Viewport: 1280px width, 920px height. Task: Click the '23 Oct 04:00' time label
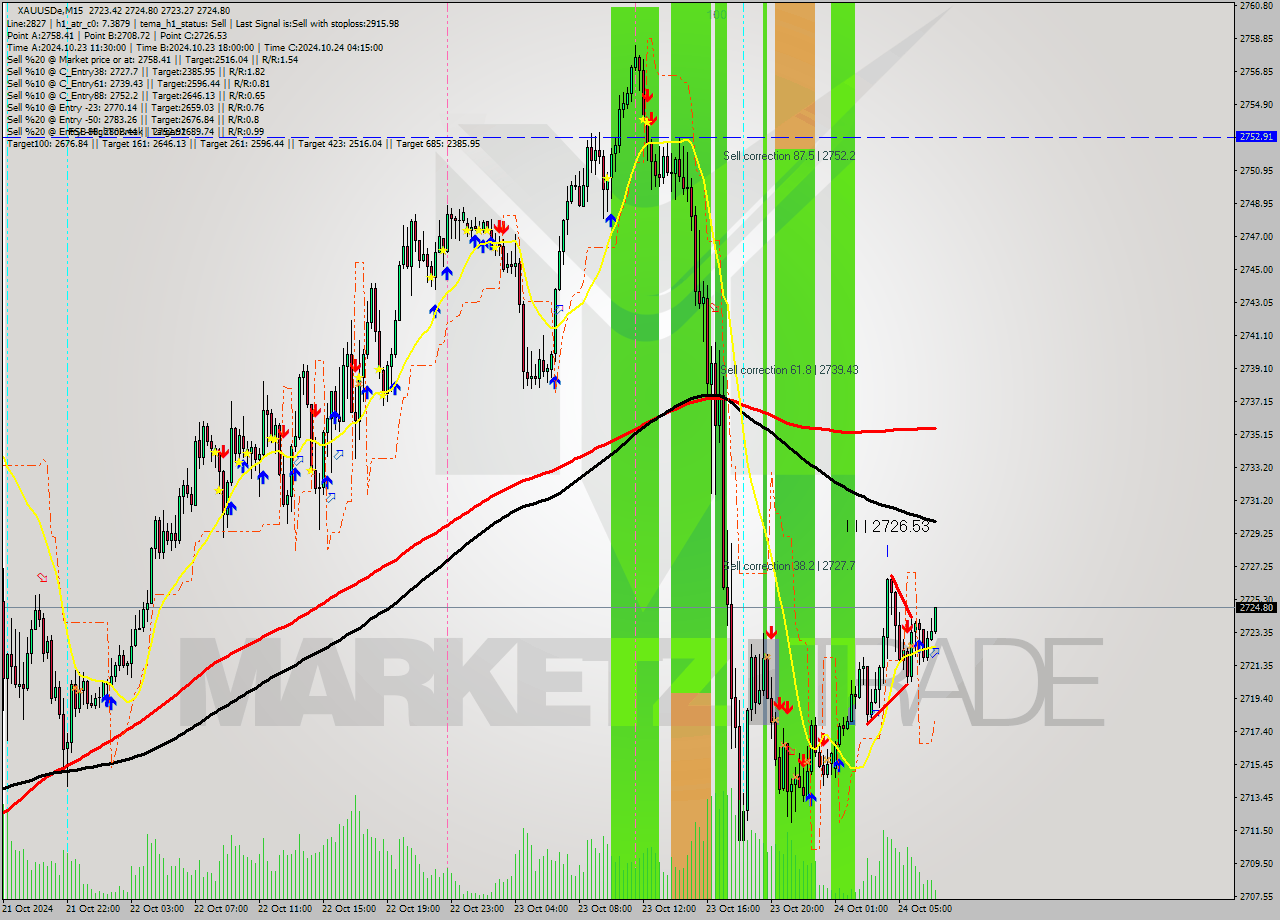click(541, 910)
